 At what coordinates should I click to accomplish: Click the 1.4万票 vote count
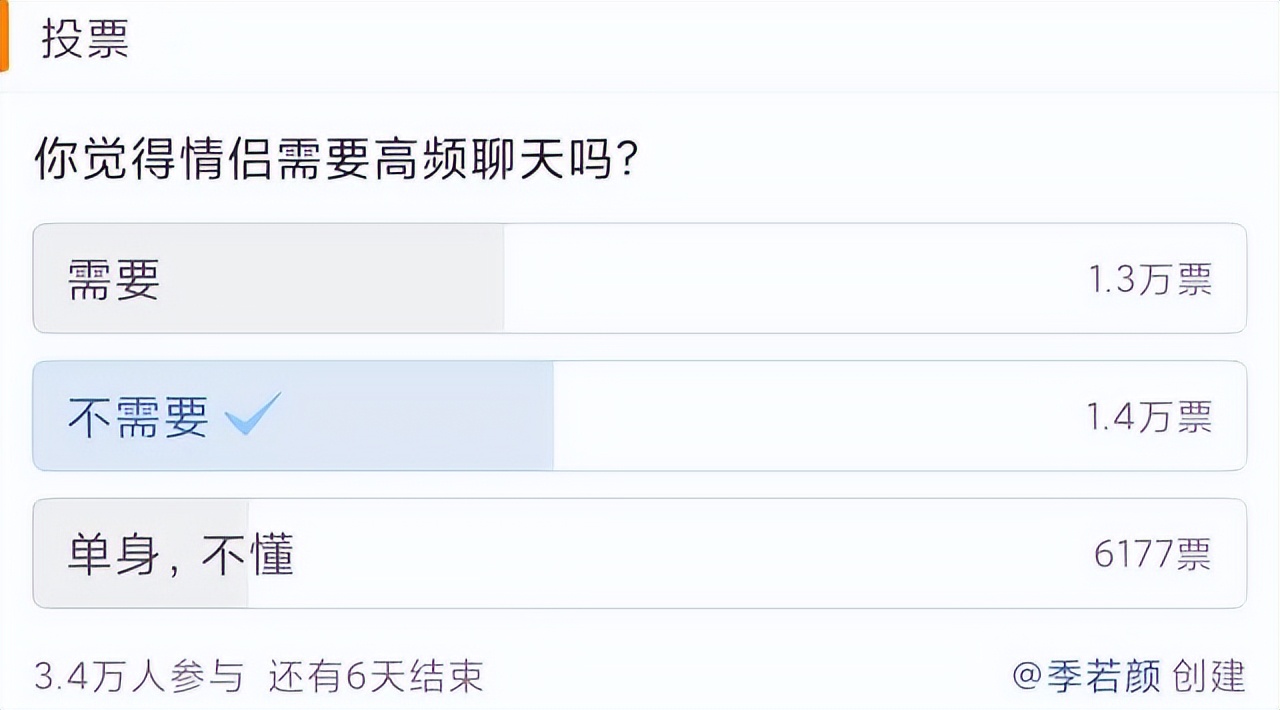pos(1150,417)
